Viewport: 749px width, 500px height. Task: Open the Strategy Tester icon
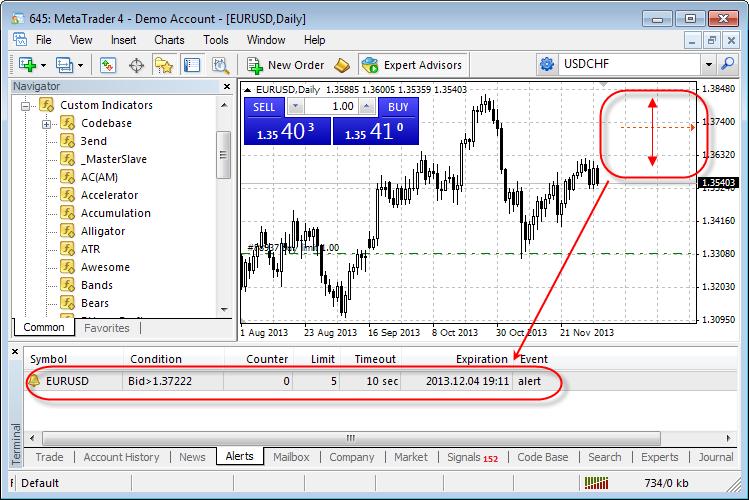(220, 65)
